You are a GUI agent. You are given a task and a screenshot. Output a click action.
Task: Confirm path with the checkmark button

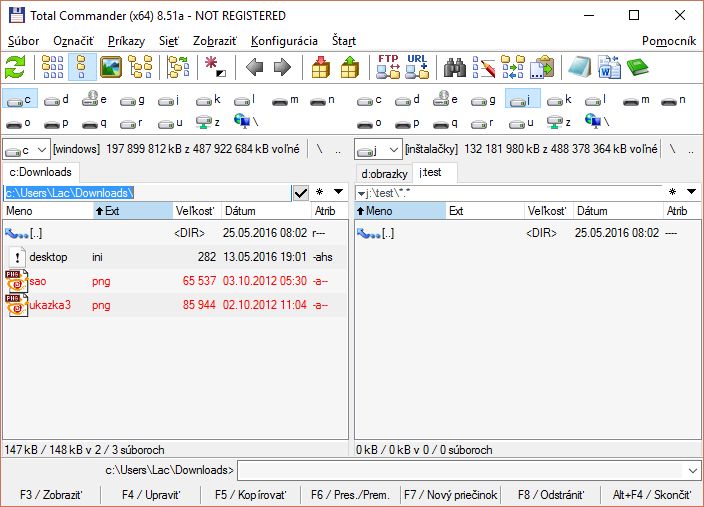[300, 193]
